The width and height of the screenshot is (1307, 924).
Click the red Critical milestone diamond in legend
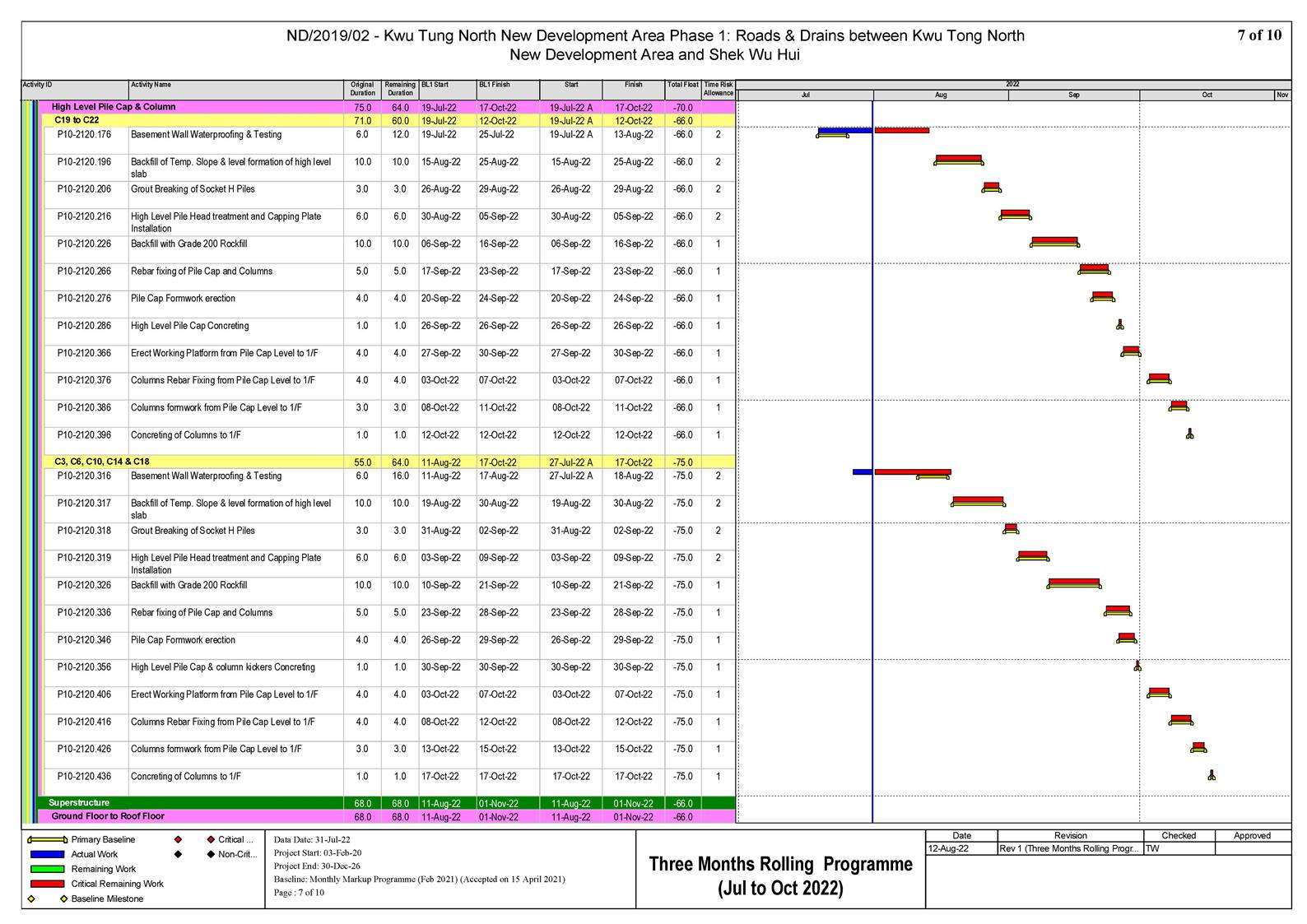(212, 840)
